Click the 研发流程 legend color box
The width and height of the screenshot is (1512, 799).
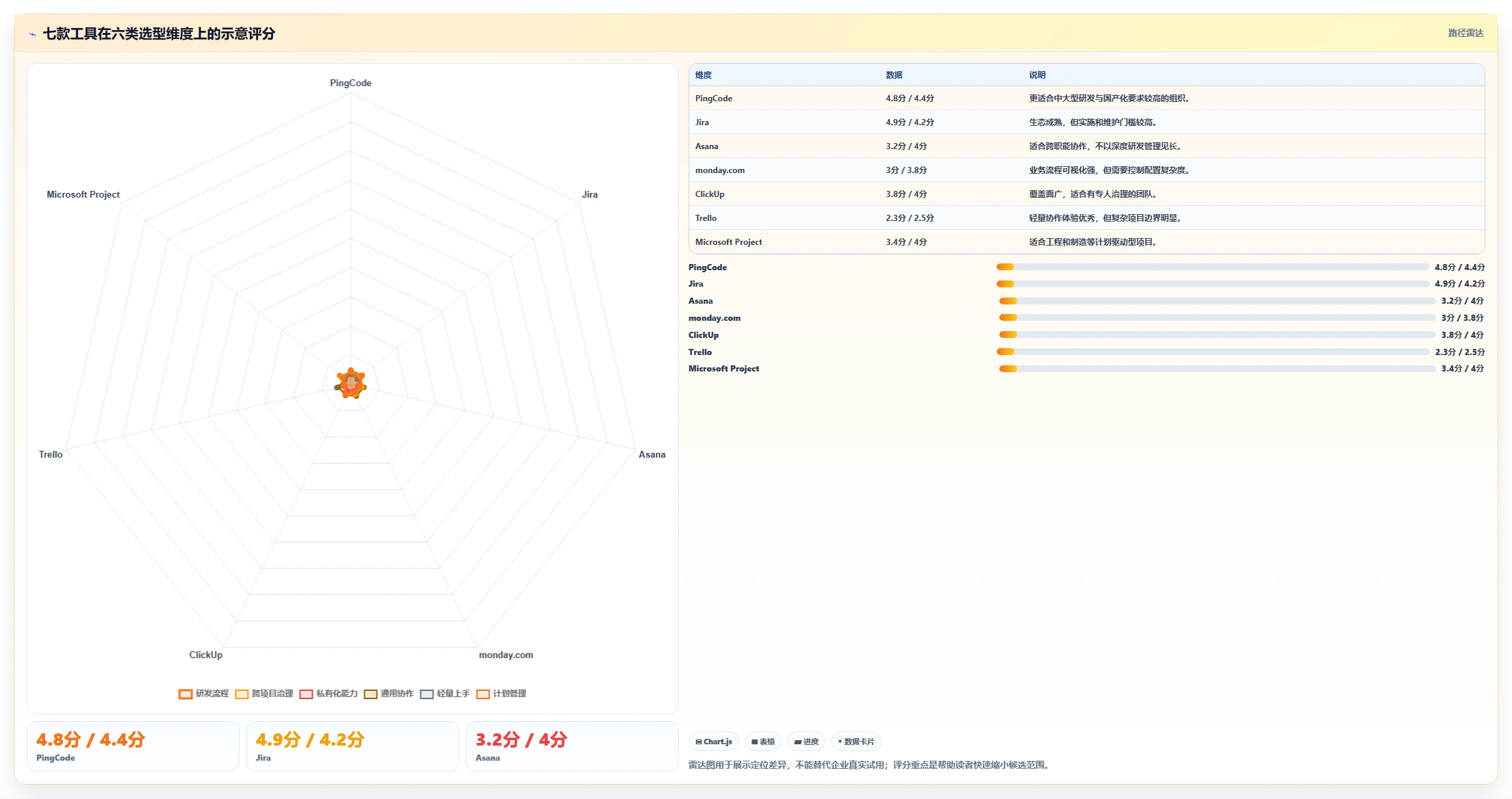(x=185, y=694)
